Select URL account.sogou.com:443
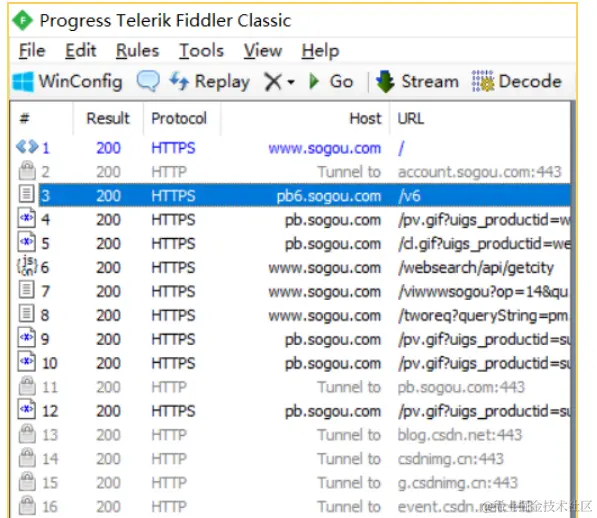The image size is (597, 518). pyautogui.click(x=479, y=172)
